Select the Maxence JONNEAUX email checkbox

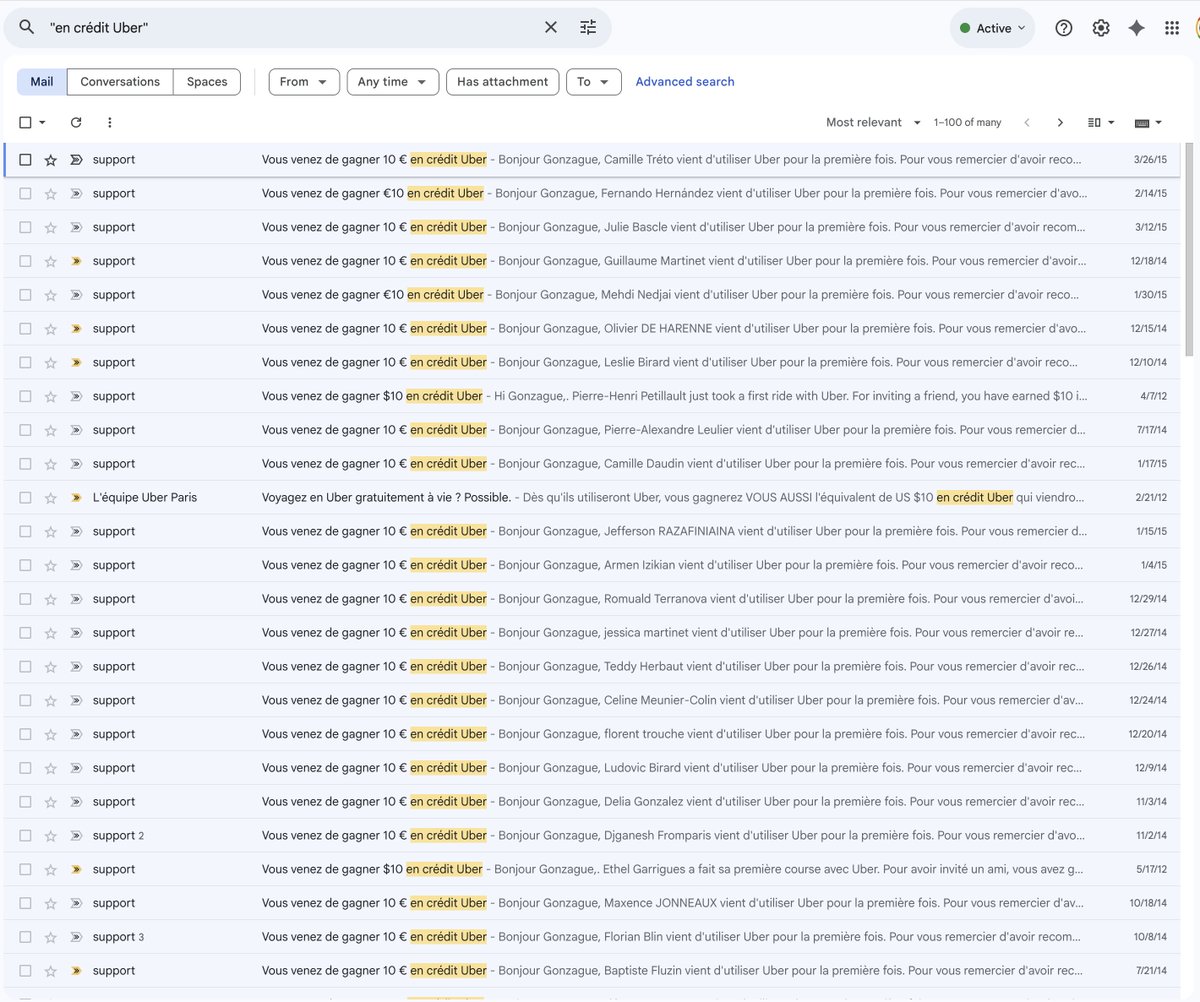pyautogui.click(x=25, y=903)
